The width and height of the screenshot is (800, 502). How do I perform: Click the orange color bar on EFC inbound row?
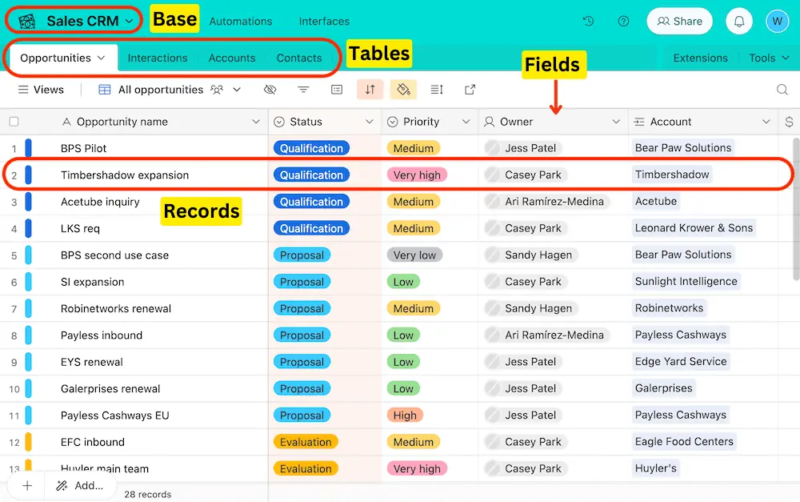tap(29, 442)
